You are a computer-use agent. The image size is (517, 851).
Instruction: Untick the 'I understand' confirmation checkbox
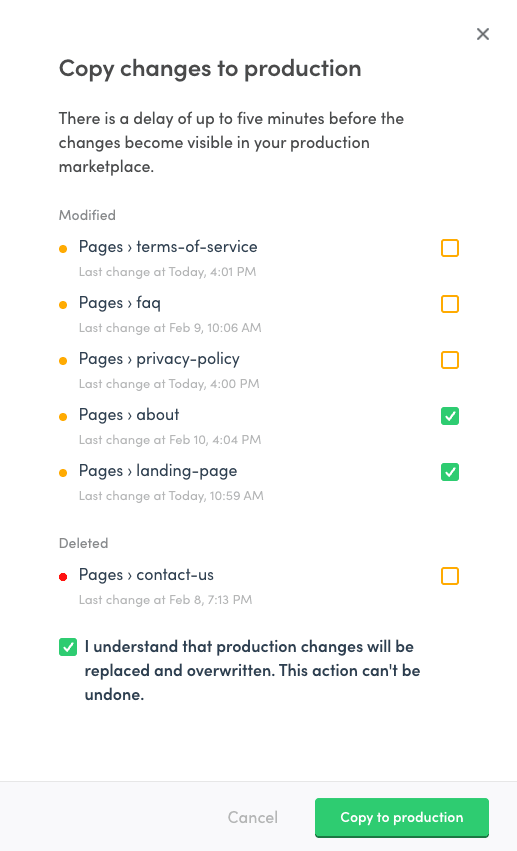click(68, 647)
